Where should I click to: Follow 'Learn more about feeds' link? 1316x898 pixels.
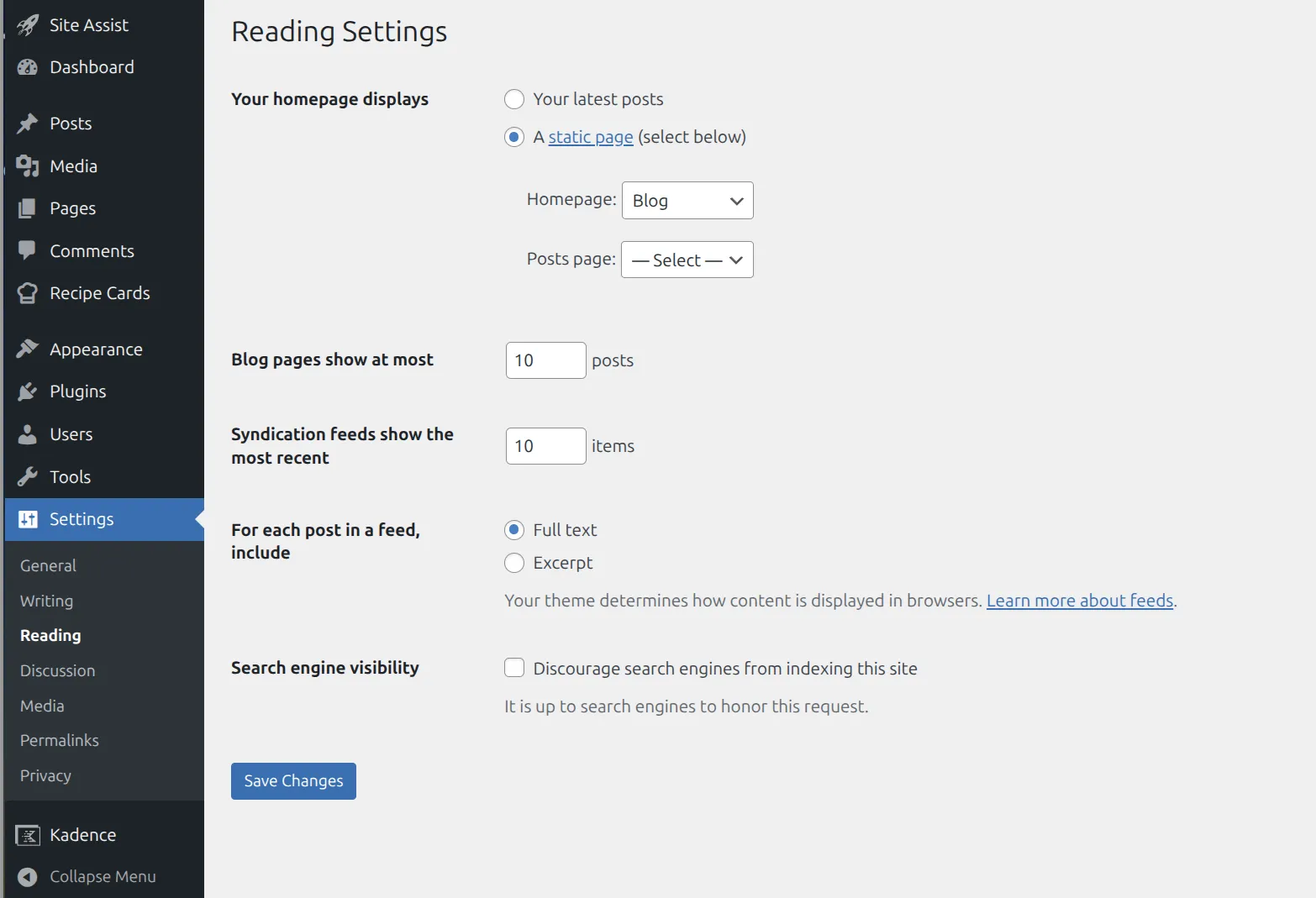(x=1080, y=601)
